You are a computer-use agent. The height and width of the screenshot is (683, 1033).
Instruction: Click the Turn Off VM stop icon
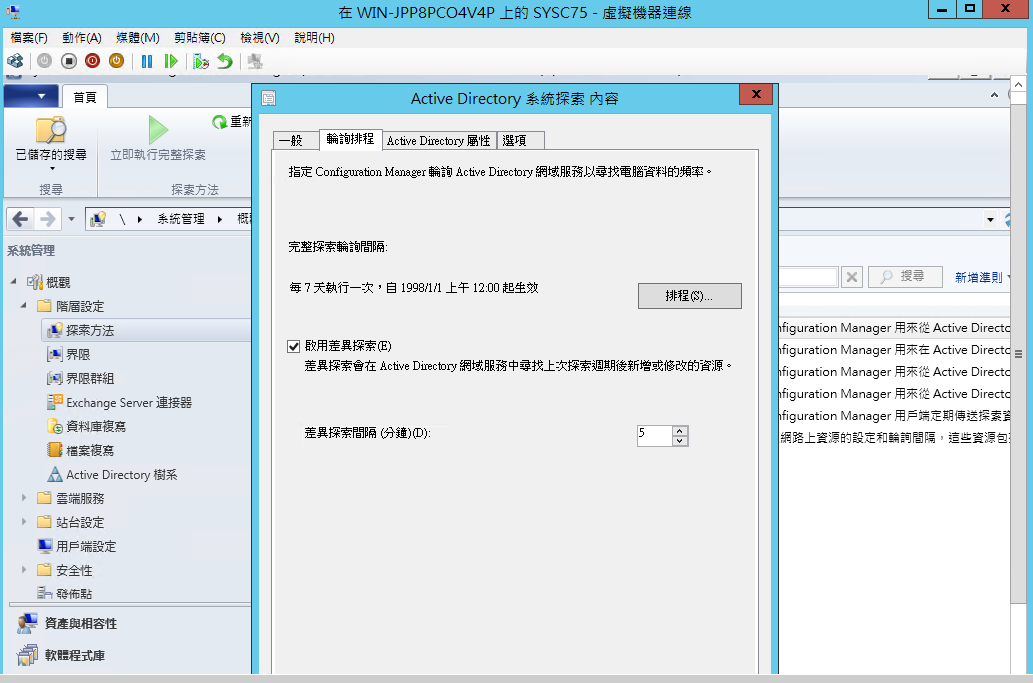(69, 61)
